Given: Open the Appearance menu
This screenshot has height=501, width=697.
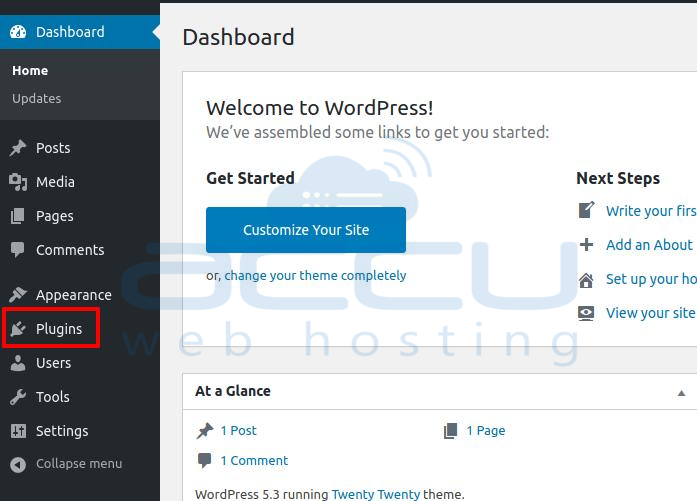Looking at the screenshot, I should (74, 295).
